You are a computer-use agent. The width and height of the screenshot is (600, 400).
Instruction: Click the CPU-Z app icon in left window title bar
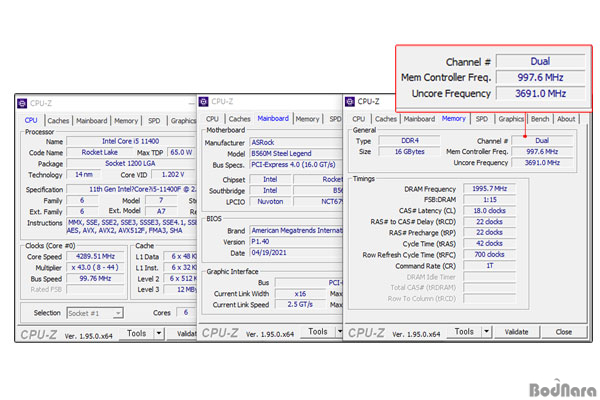pos(22,103)
